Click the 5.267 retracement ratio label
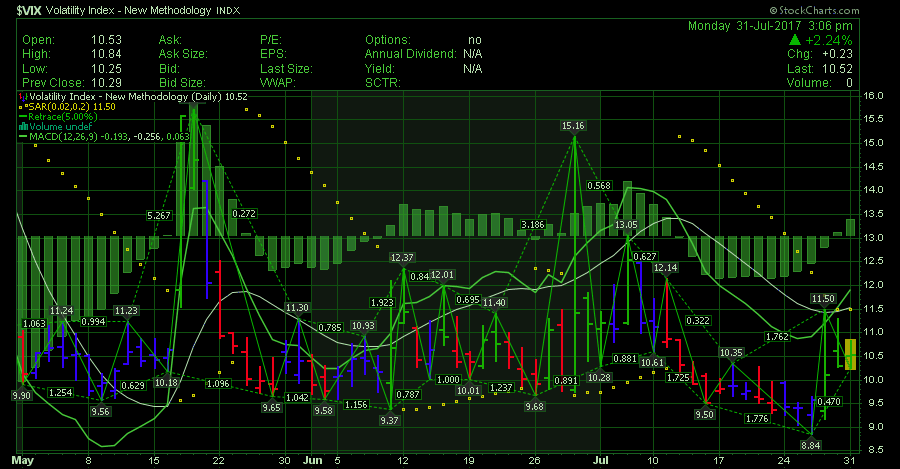 coord(160,216)
